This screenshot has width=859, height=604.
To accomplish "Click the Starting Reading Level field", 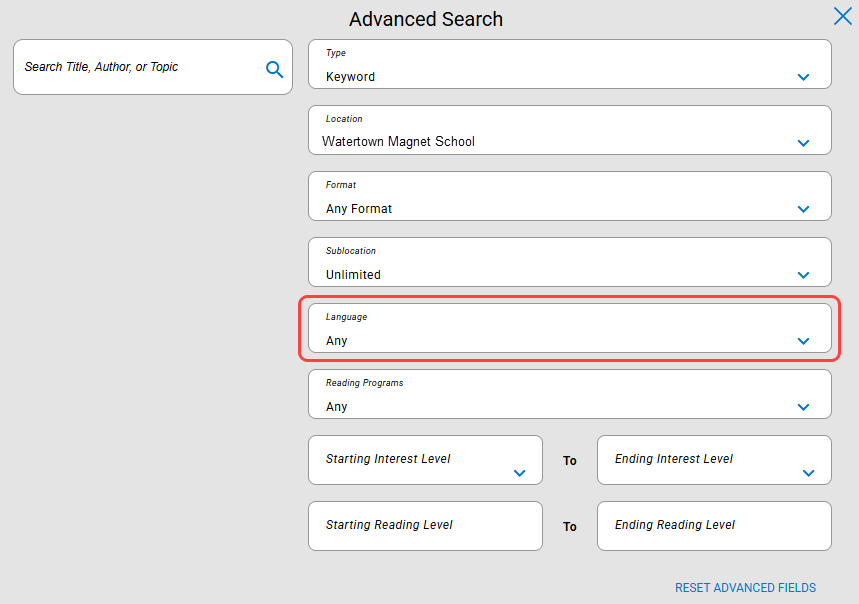I will coord(425,526).
